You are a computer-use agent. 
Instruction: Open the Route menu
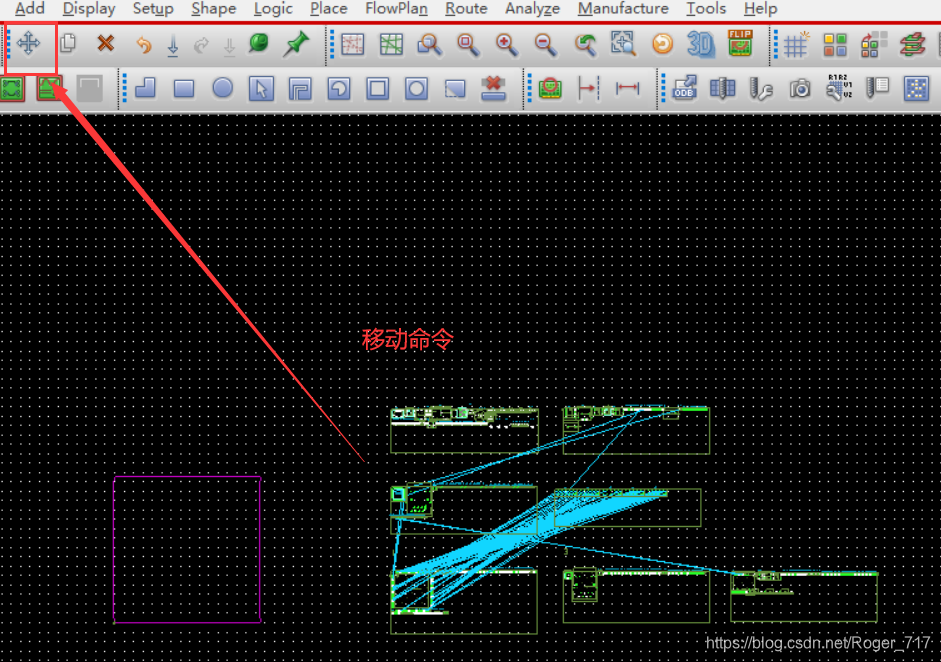pyautogui.click(x=466, y=9)
